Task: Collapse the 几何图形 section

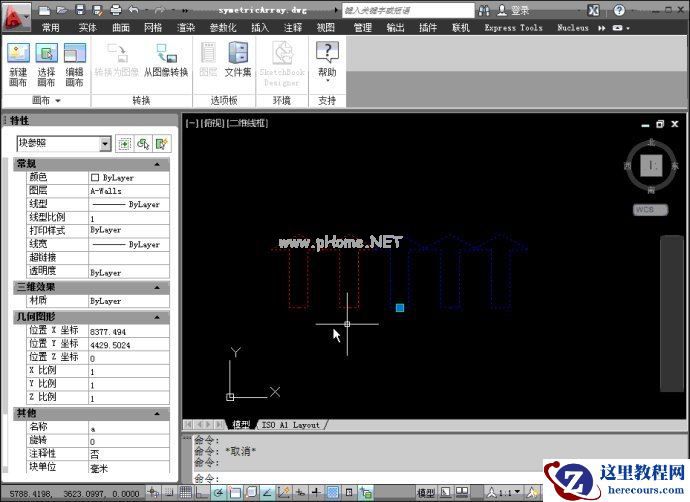Action: tap(157, 317)
